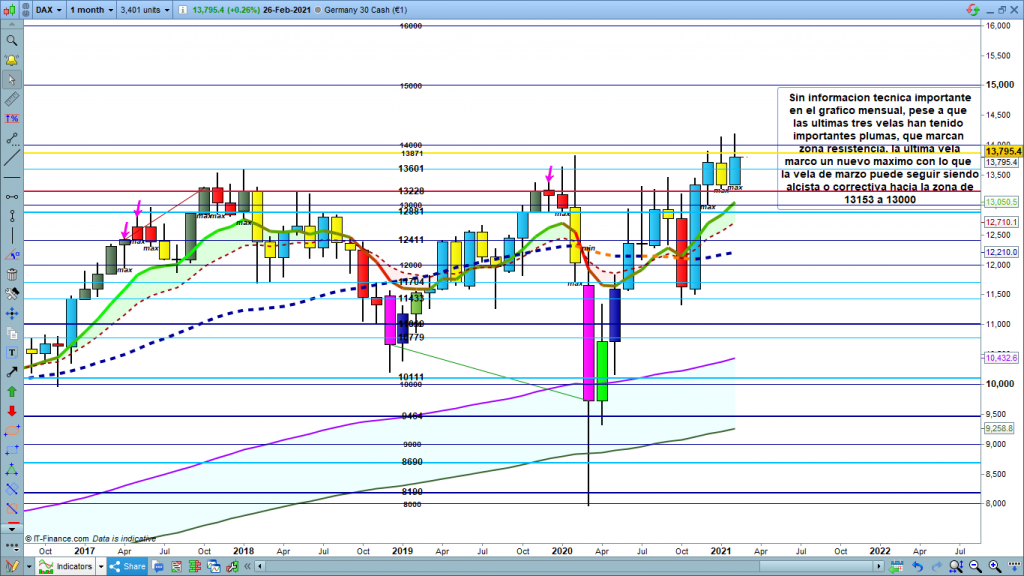Select the text annotation T tool
The height and width of the screenshot is (576, 1024).
pos(12,352)
